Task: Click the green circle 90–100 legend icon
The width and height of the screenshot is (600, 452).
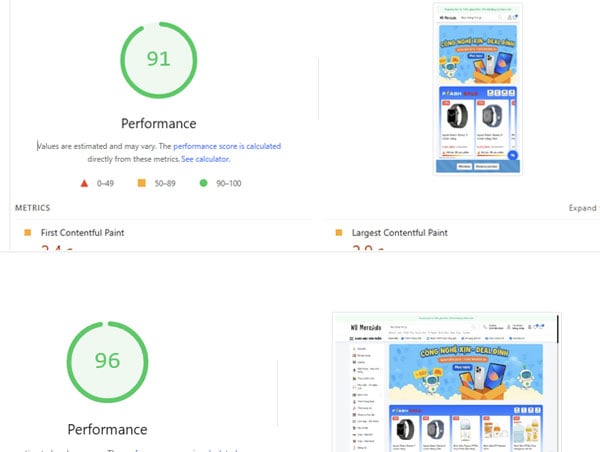Action: [x=204, y=183]
